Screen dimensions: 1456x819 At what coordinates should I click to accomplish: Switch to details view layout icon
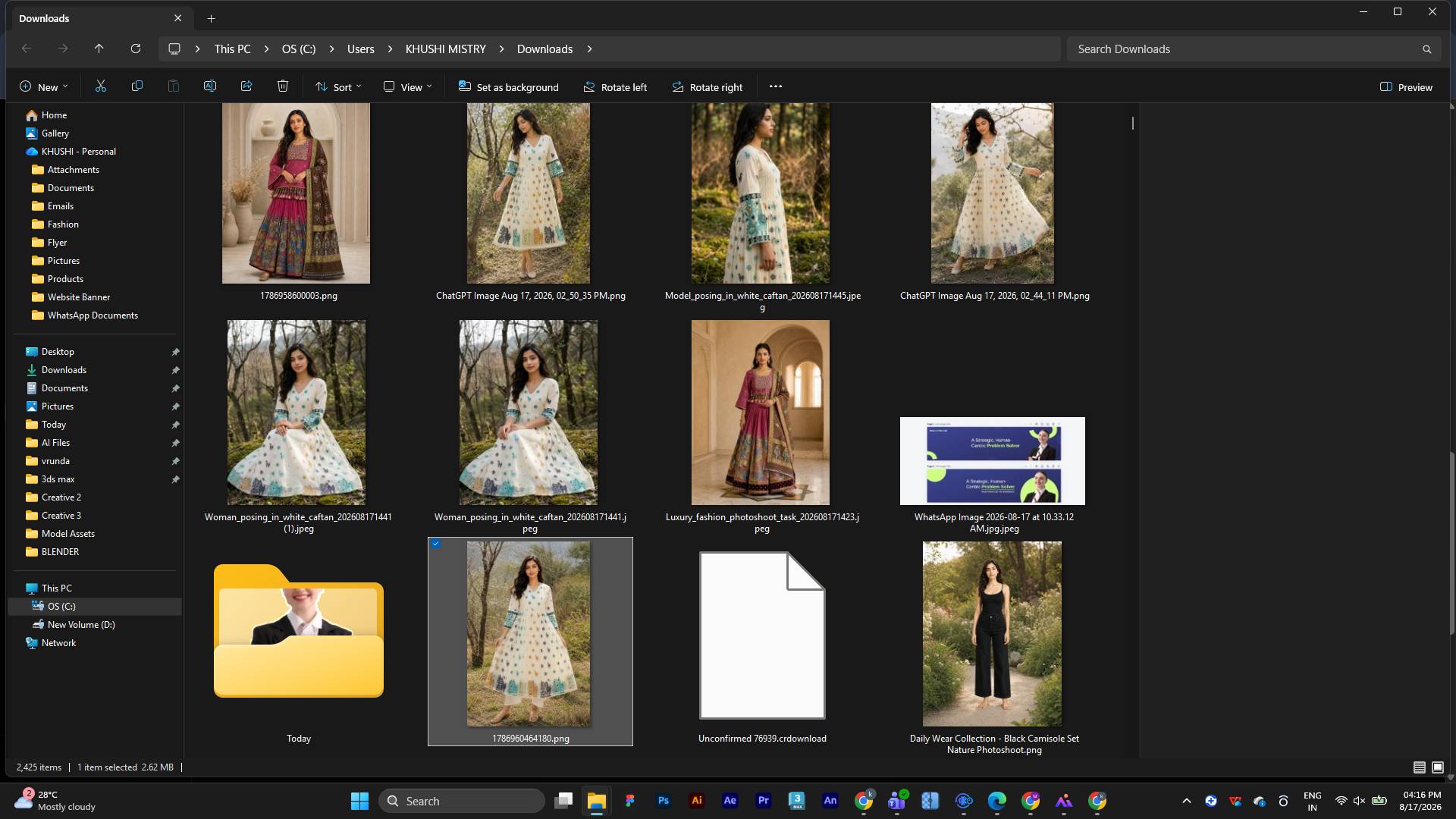coord(1419,767)
